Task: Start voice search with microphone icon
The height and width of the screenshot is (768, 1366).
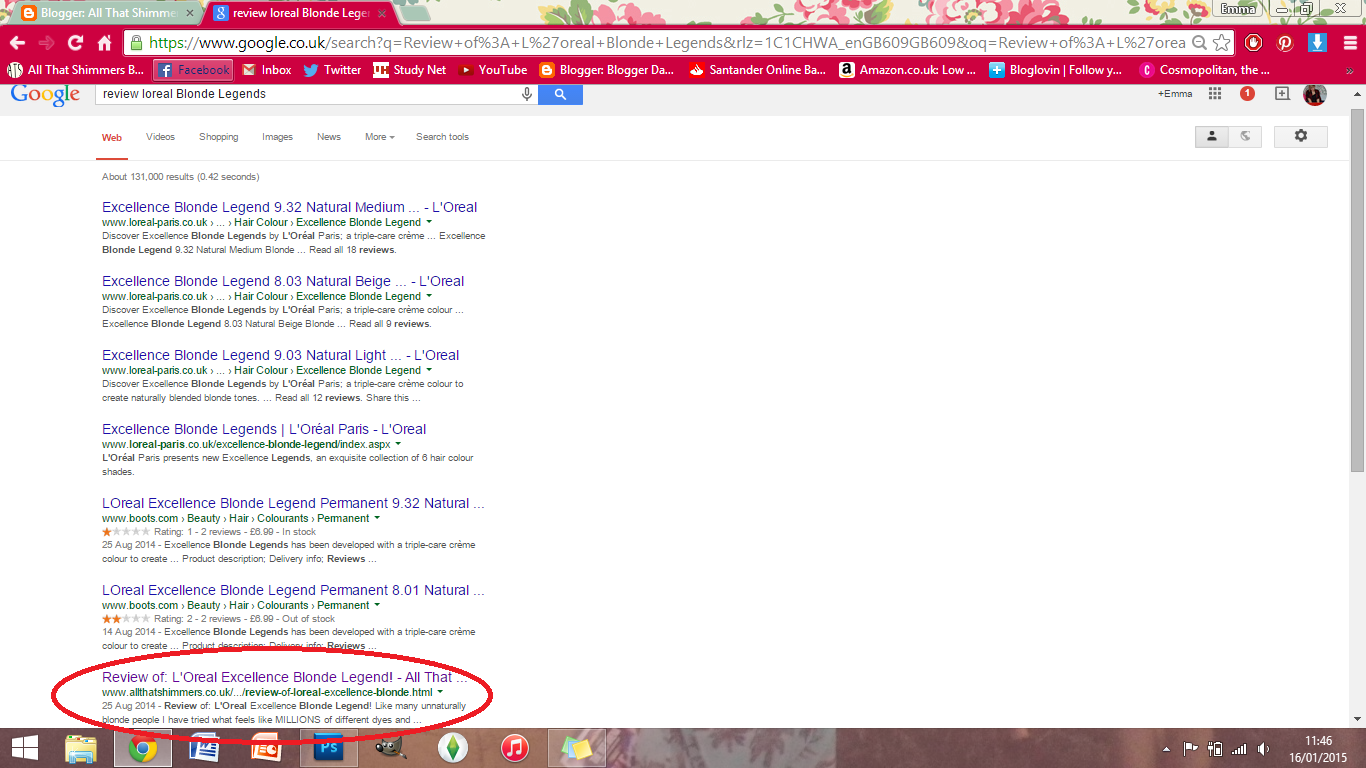Action: click(x=527, y=94)
